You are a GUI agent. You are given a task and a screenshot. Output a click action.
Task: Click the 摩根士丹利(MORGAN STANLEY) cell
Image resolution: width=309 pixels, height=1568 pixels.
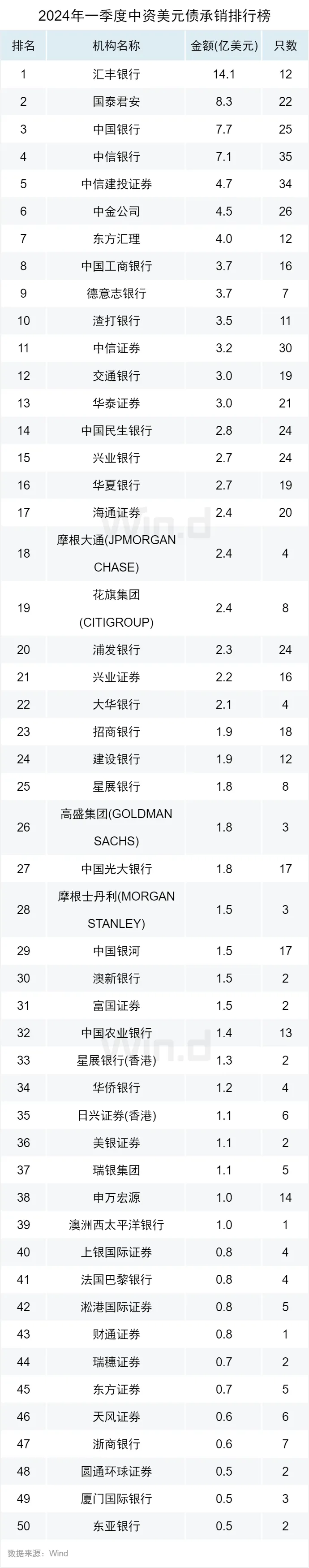[x=116, y=910]
